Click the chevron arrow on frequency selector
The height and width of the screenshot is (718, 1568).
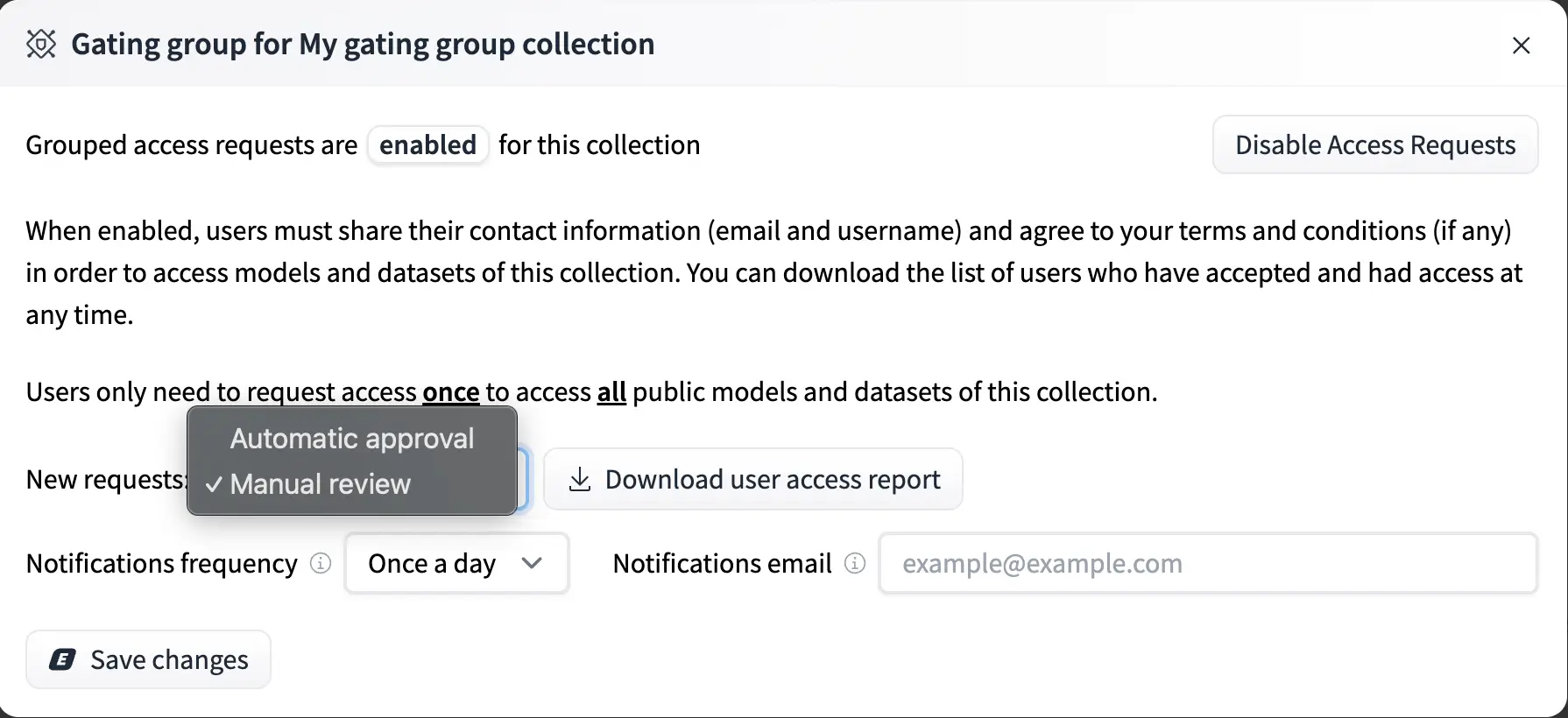[532, 563]
